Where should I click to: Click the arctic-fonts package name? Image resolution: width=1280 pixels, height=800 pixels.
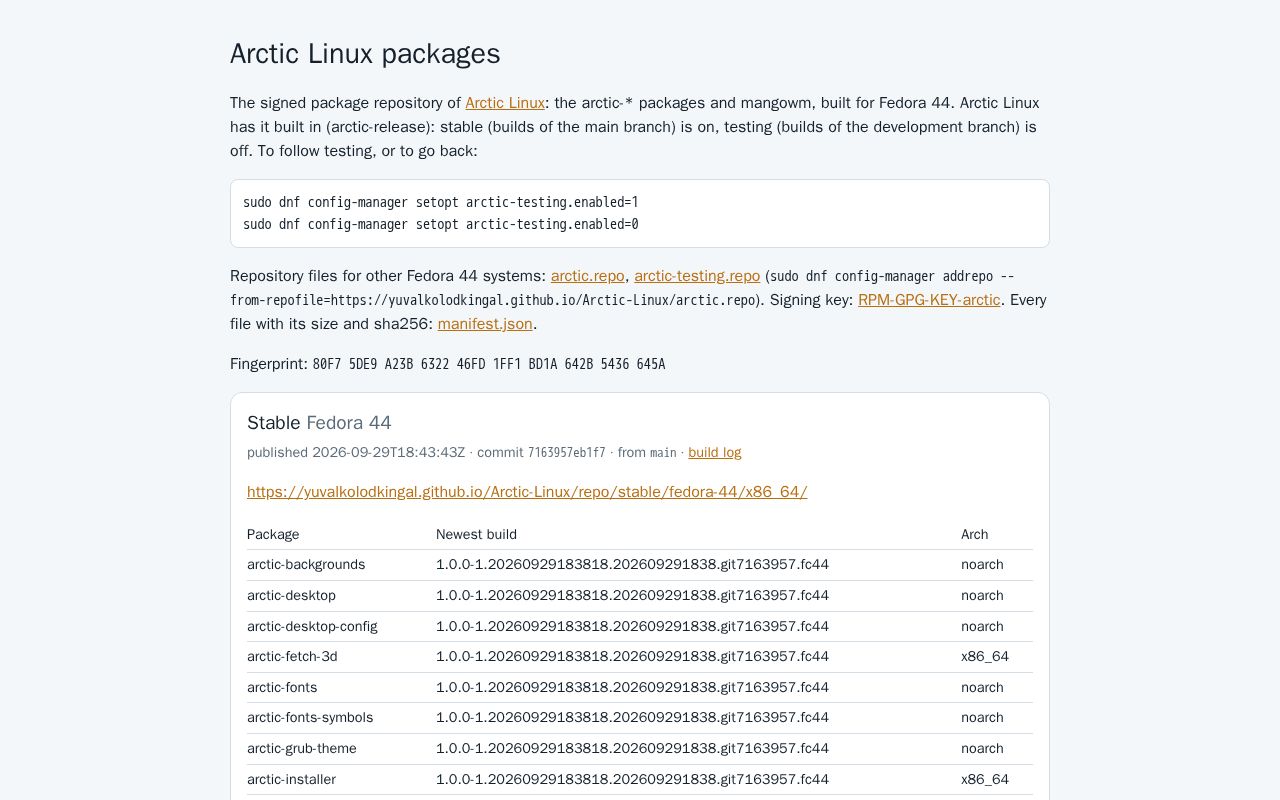(x=282, y=688)
